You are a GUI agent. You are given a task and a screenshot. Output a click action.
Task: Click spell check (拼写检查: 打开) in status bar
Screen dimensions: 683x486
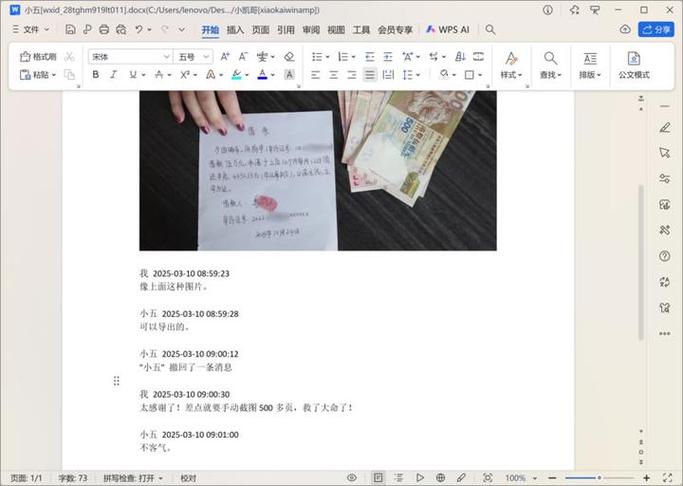(133, 478)
